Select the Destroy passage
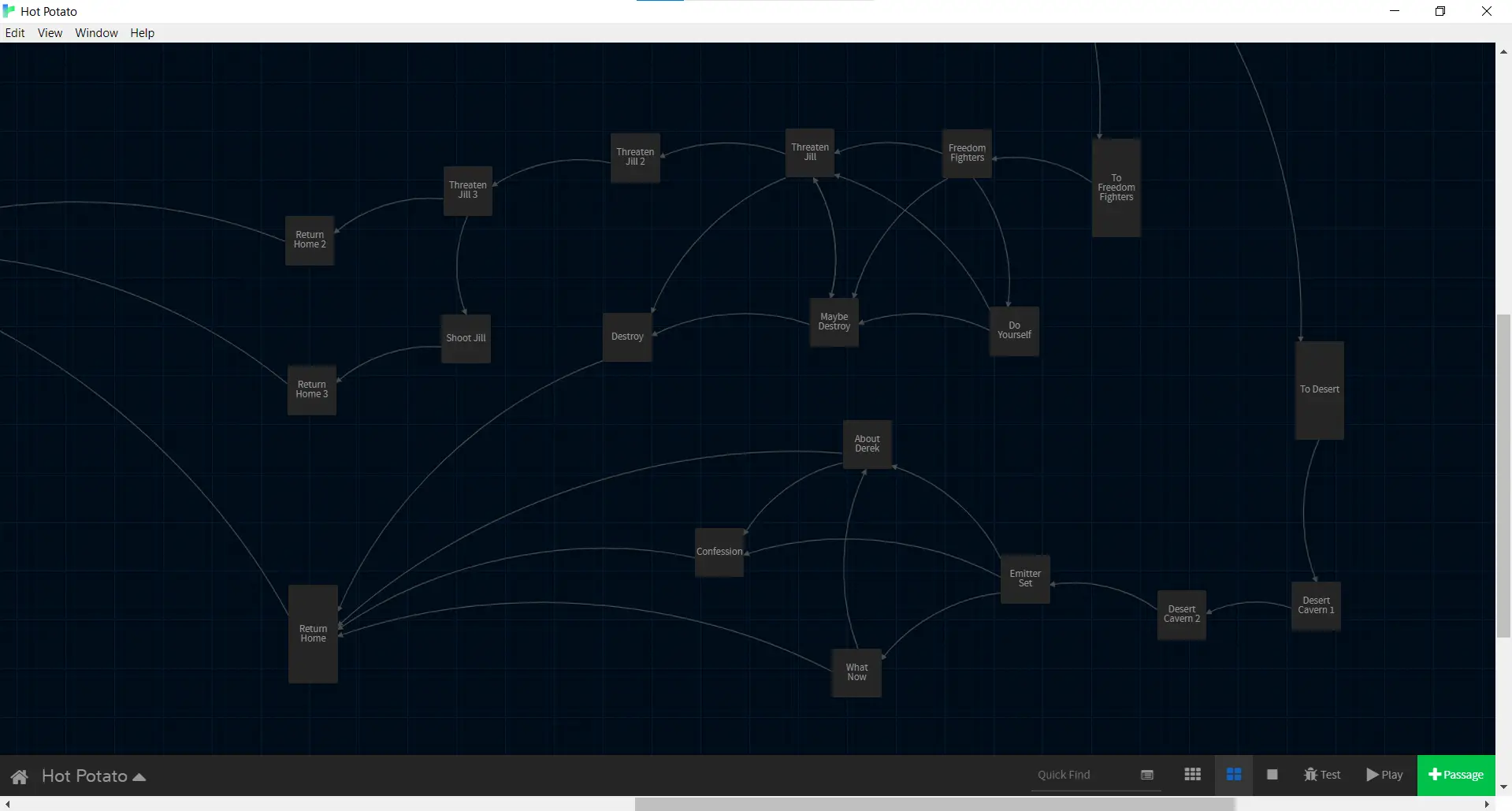The width and height of the screenshot is (1512, 811). coord(626,337)
